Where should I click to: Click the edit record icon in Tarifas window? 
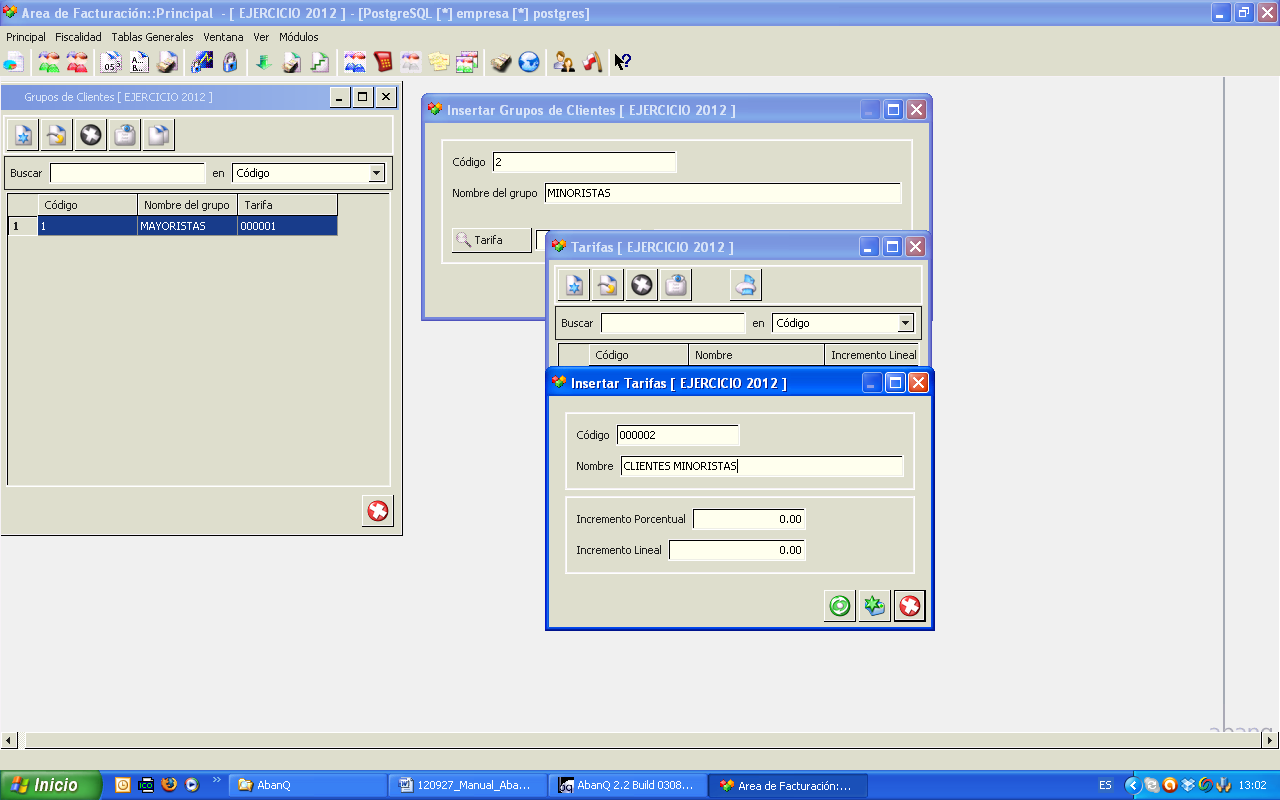click(608, 285)
